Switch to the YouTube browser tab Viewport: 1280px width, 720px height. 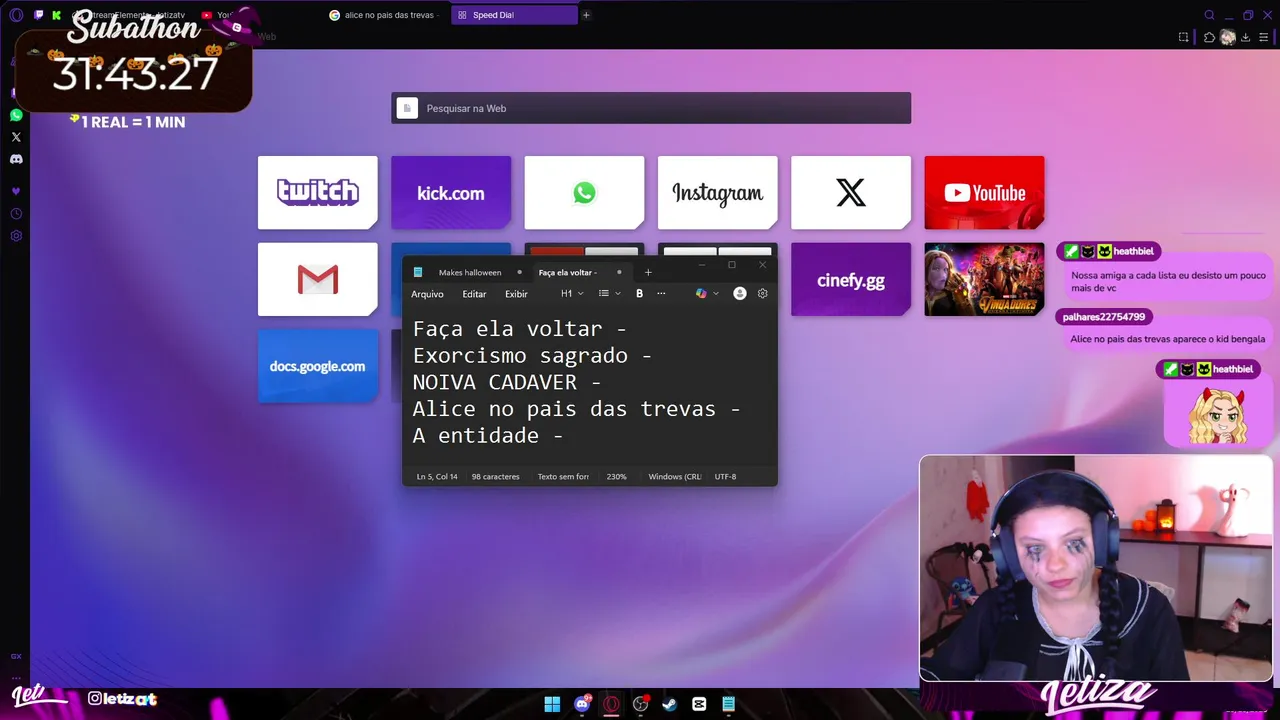tap(218, 15)
